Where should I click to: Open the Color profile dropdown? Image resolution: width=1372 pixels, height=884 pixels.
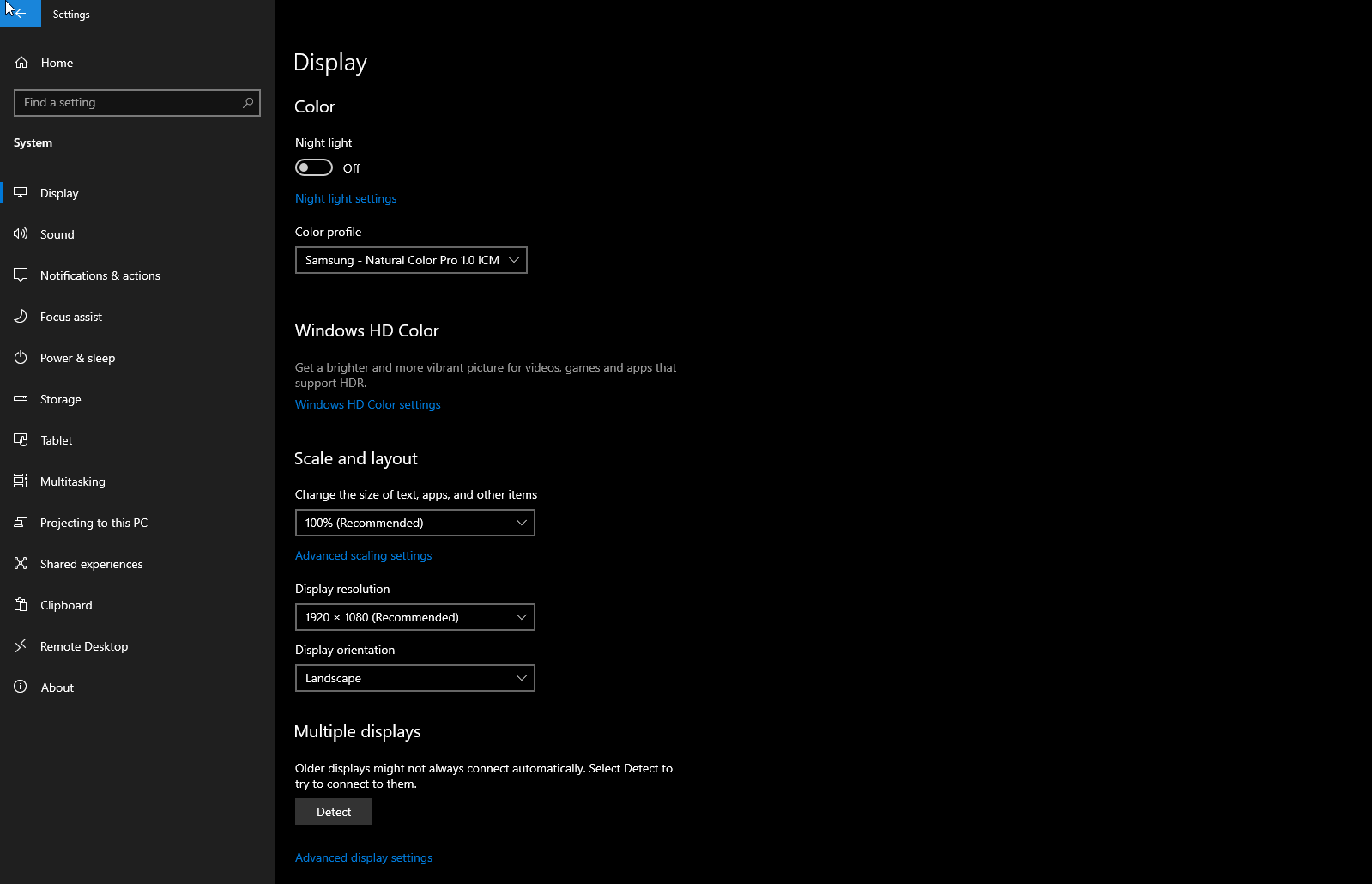click(x=411, y=260)
